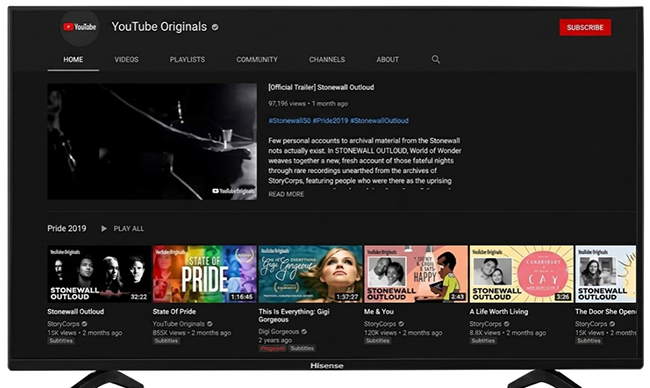Image resolution: width=650 pixels, height=388 pixels.
Task: Click '120K views • 2 months ago' text
Action: pyautogui.click(x=403, y=333)
